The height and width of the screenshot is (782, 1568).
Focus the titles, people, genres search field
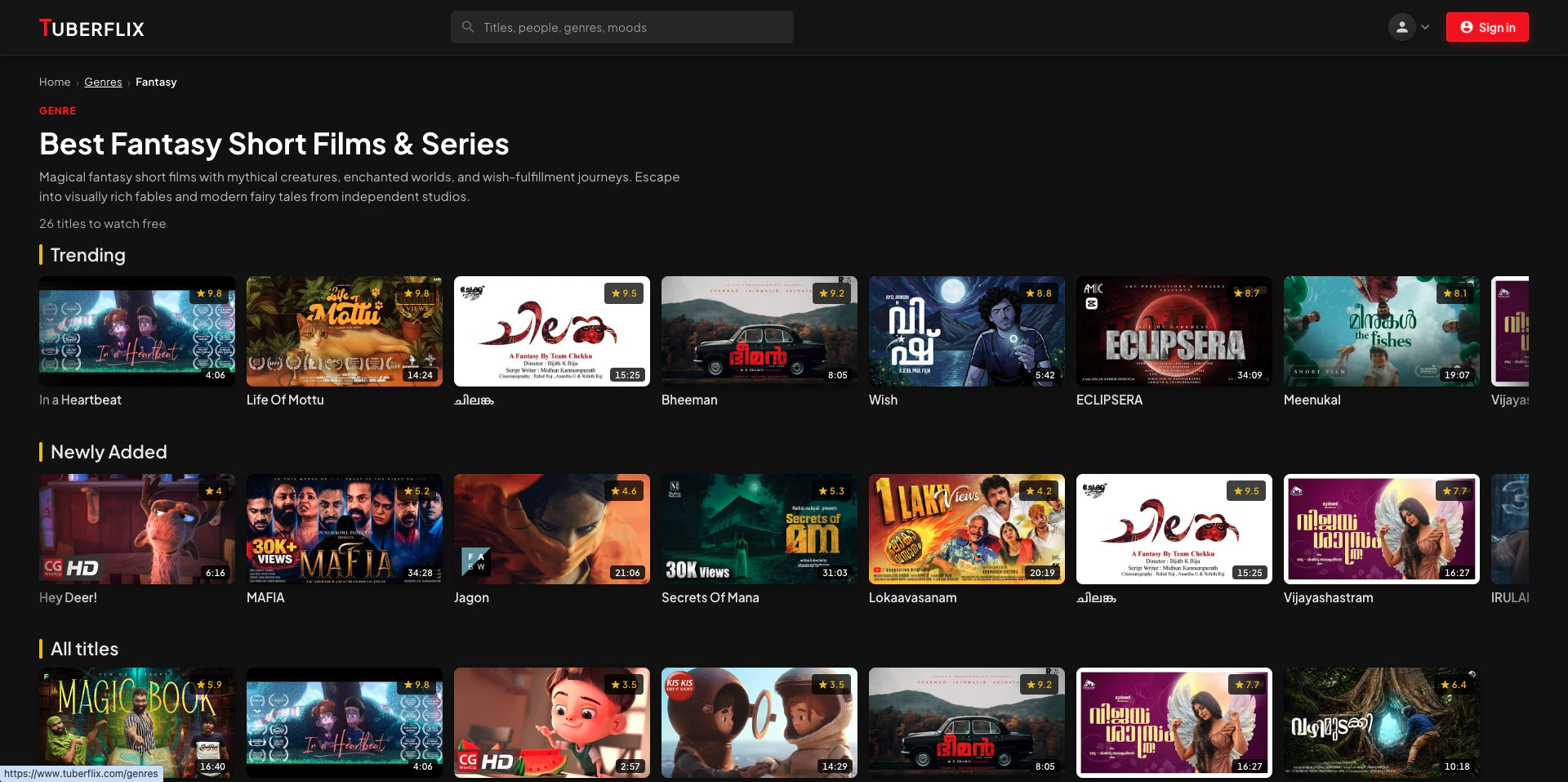pyautogui.click(x=622, y=27)
